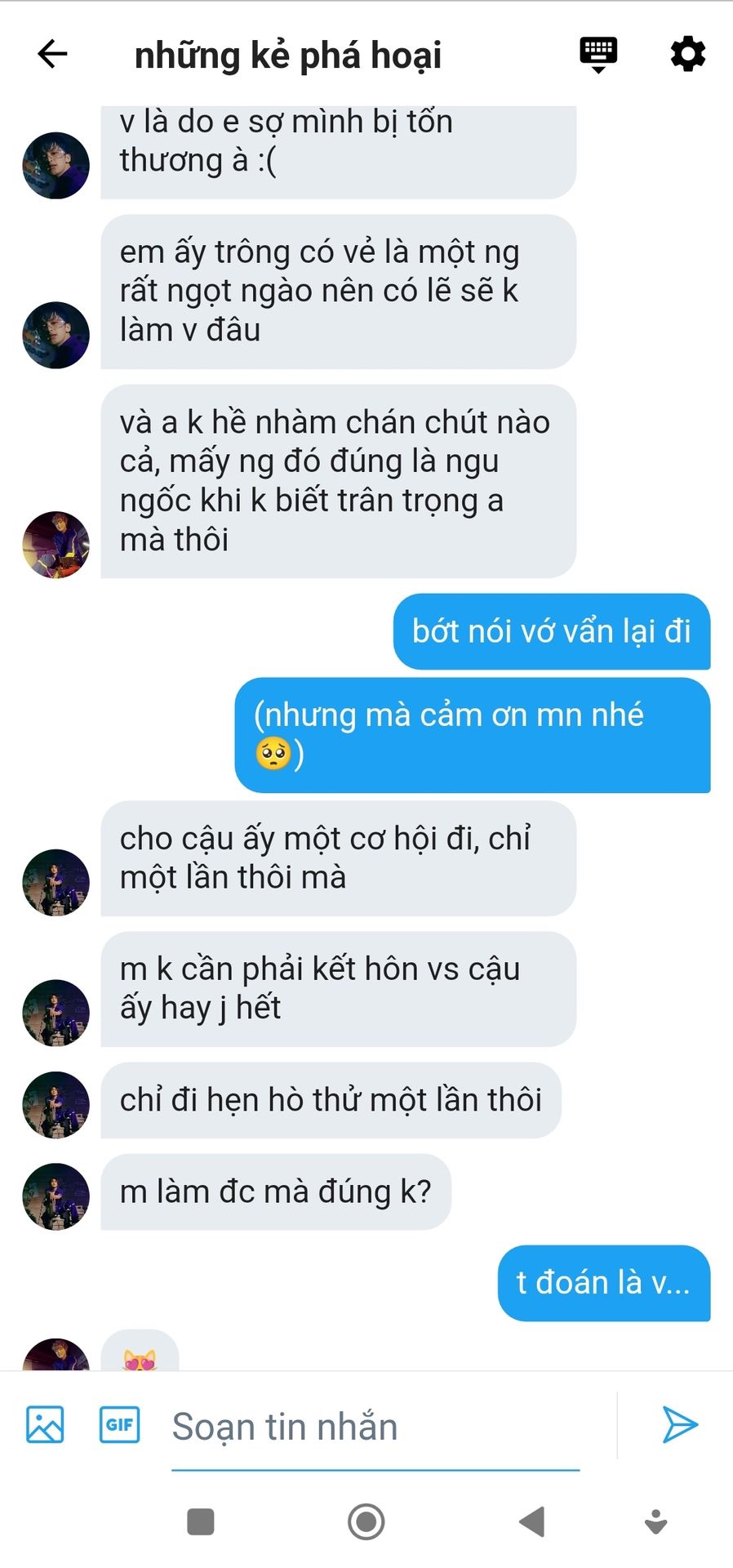The width and height of the screenshot is (733, 1568).
Task: Select the 't đoán là v...' sent message
Action: [x=604, y=1283]
